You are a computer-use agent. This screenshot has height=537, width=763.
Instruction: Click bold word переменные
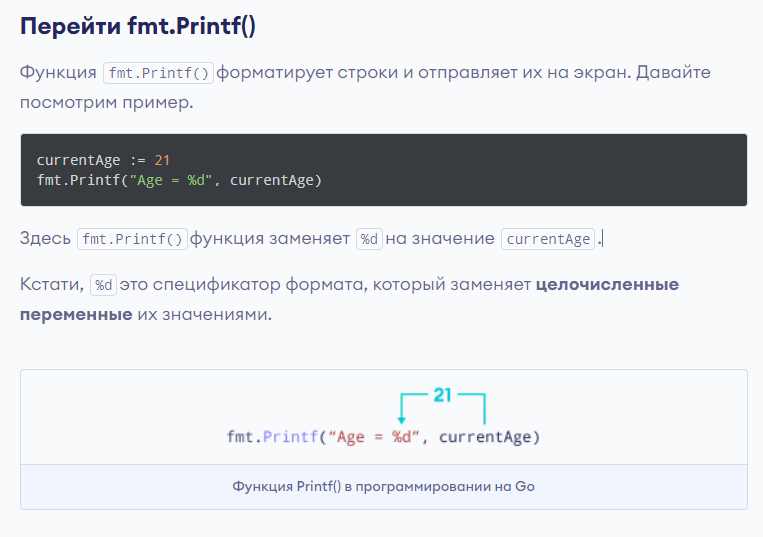[x=76, y=315]
